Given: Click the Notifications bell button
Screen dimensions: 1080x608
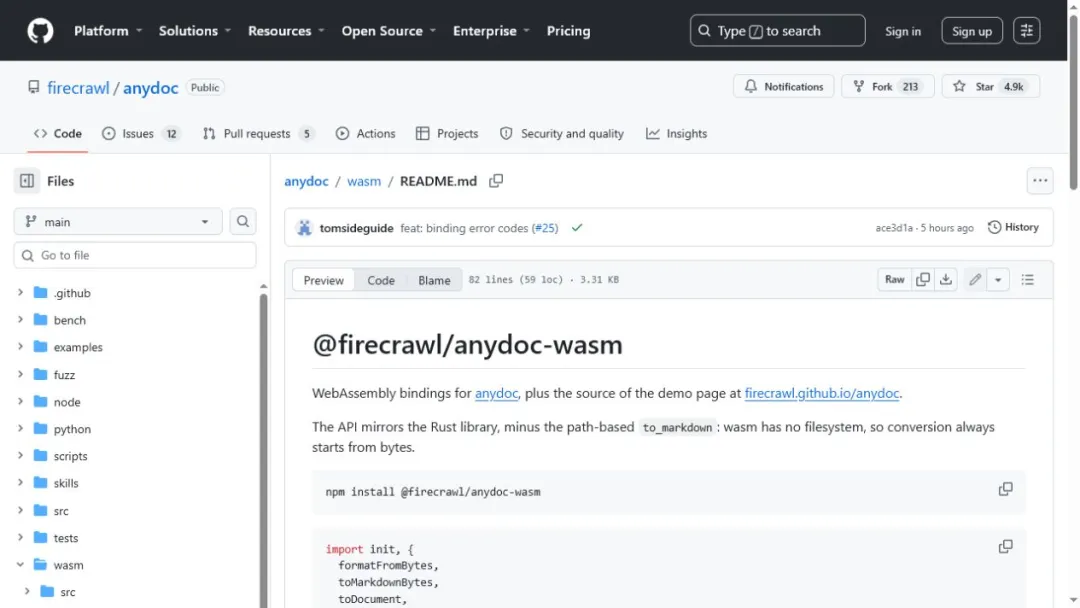Looking at the screenshot, I should pyautogui.click(x=783, y=87).
